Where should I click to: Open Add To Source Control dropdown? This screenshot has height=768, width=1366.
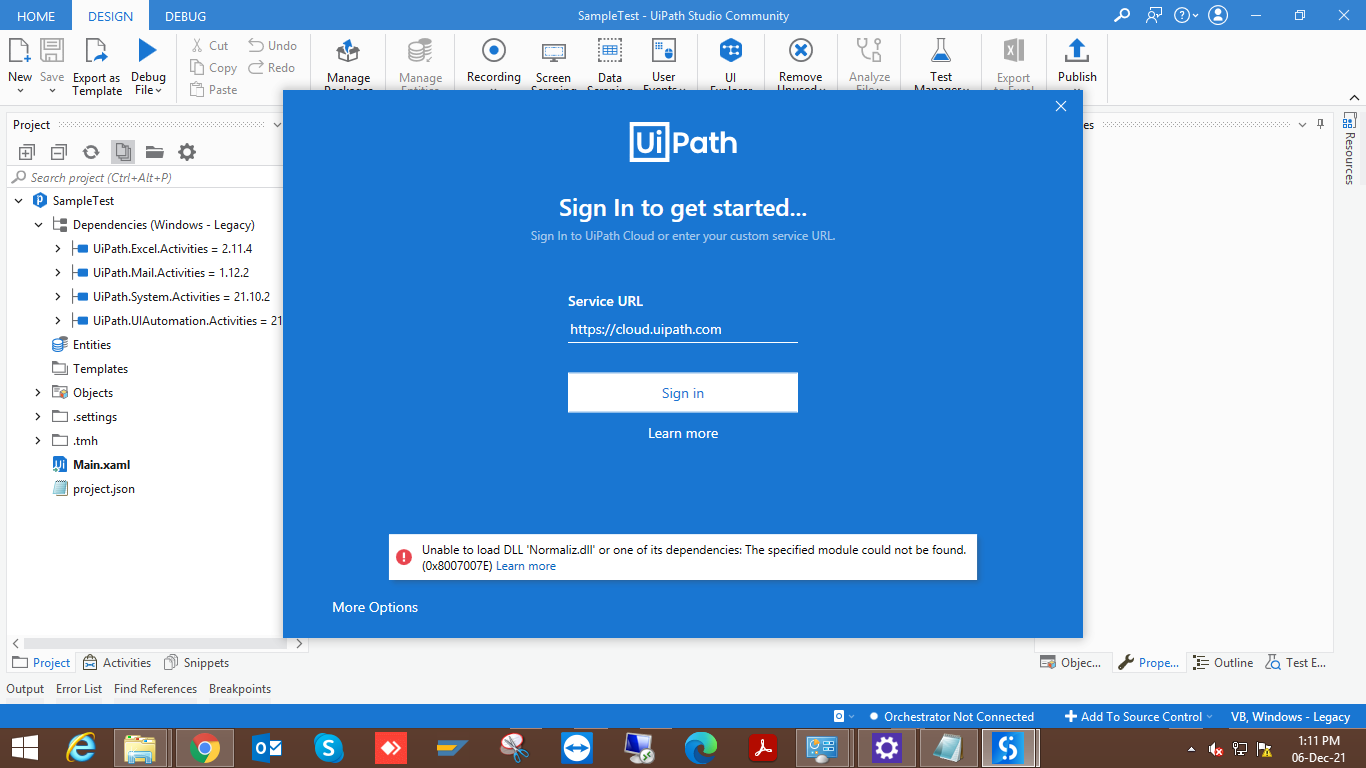click(x=1139, y=717)
